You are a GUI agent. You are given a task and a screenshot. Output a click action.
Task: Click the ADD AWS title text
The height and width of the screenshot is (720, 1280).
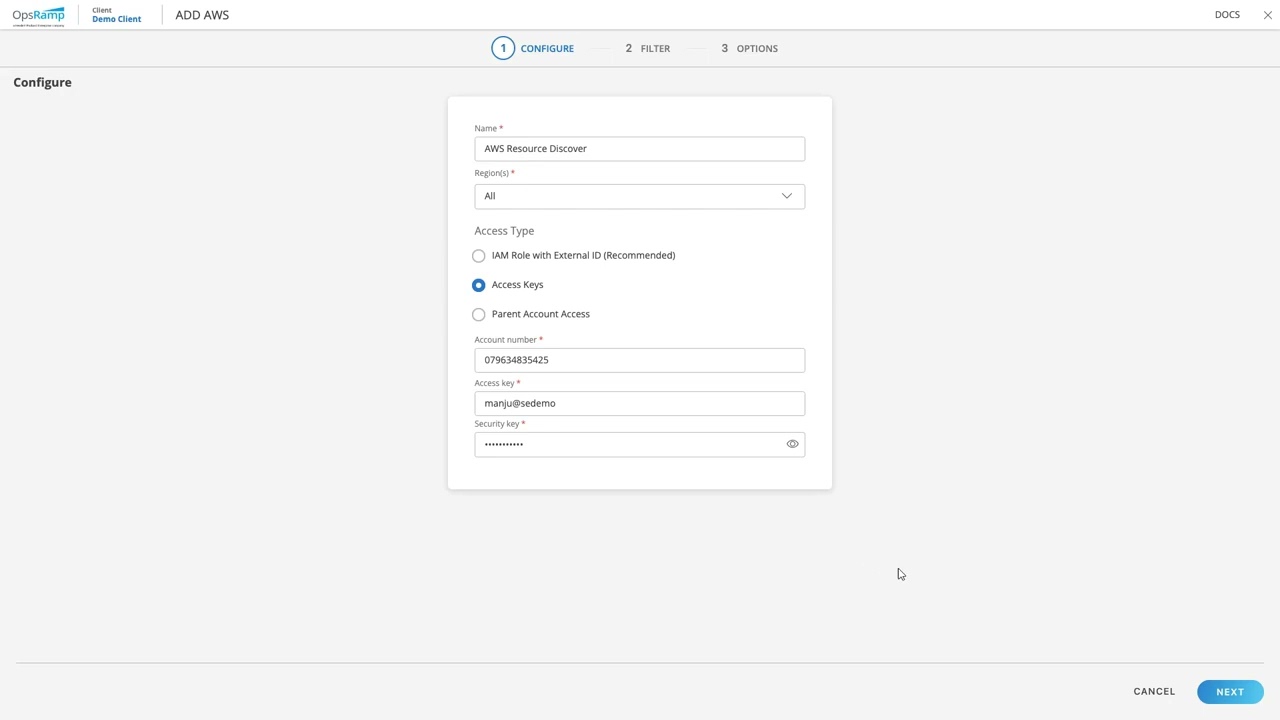[202, 15]
